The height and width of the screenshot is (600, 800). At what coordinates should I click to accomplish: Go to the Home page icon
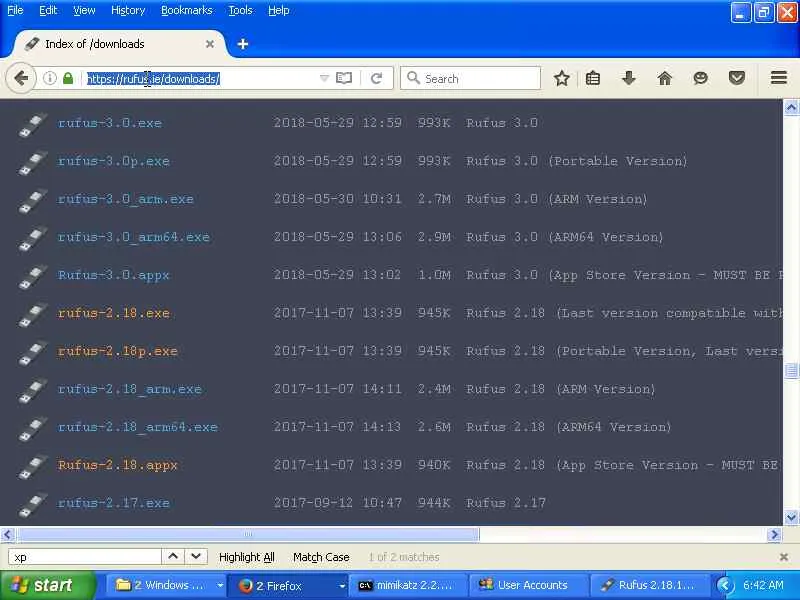coord(664,78)
